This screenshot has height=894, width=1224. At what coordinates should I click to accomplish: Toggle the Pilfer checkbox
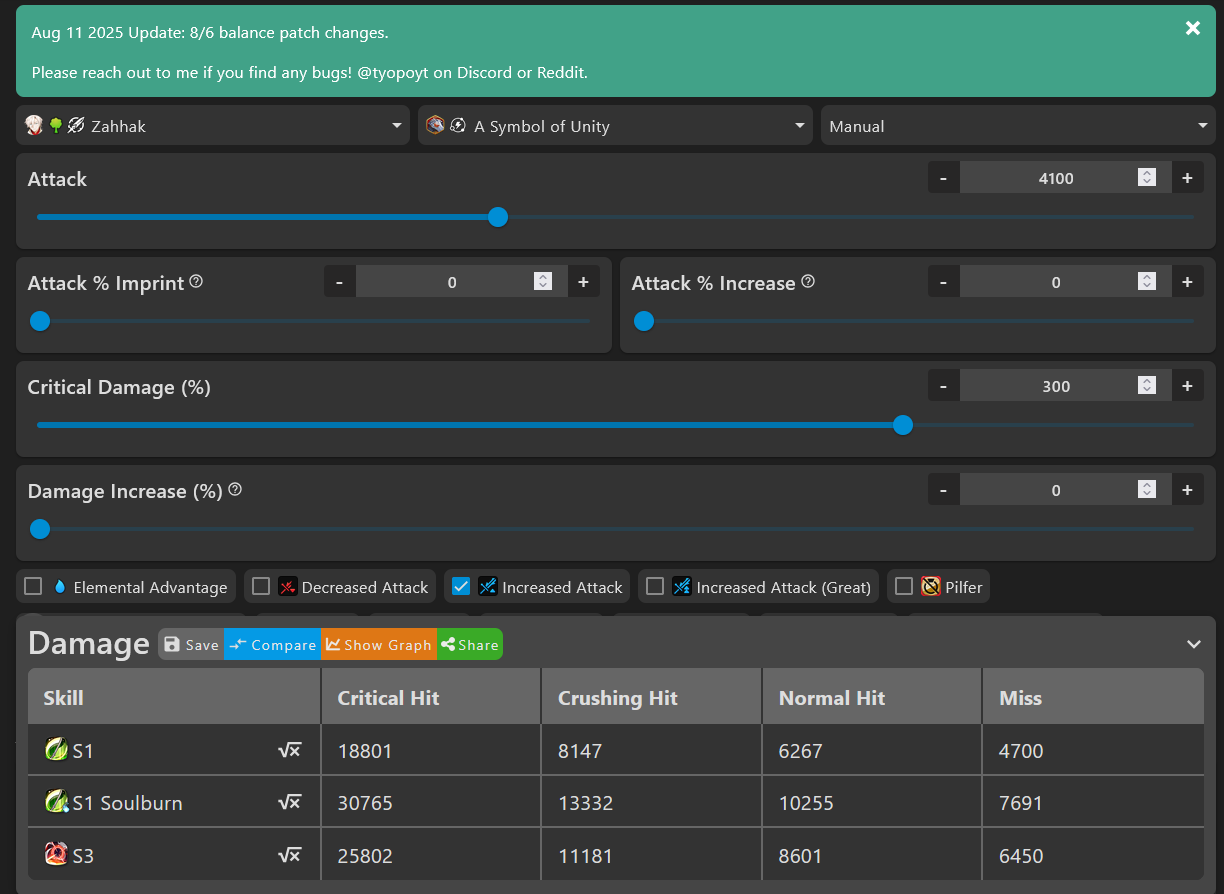point(904,587)
